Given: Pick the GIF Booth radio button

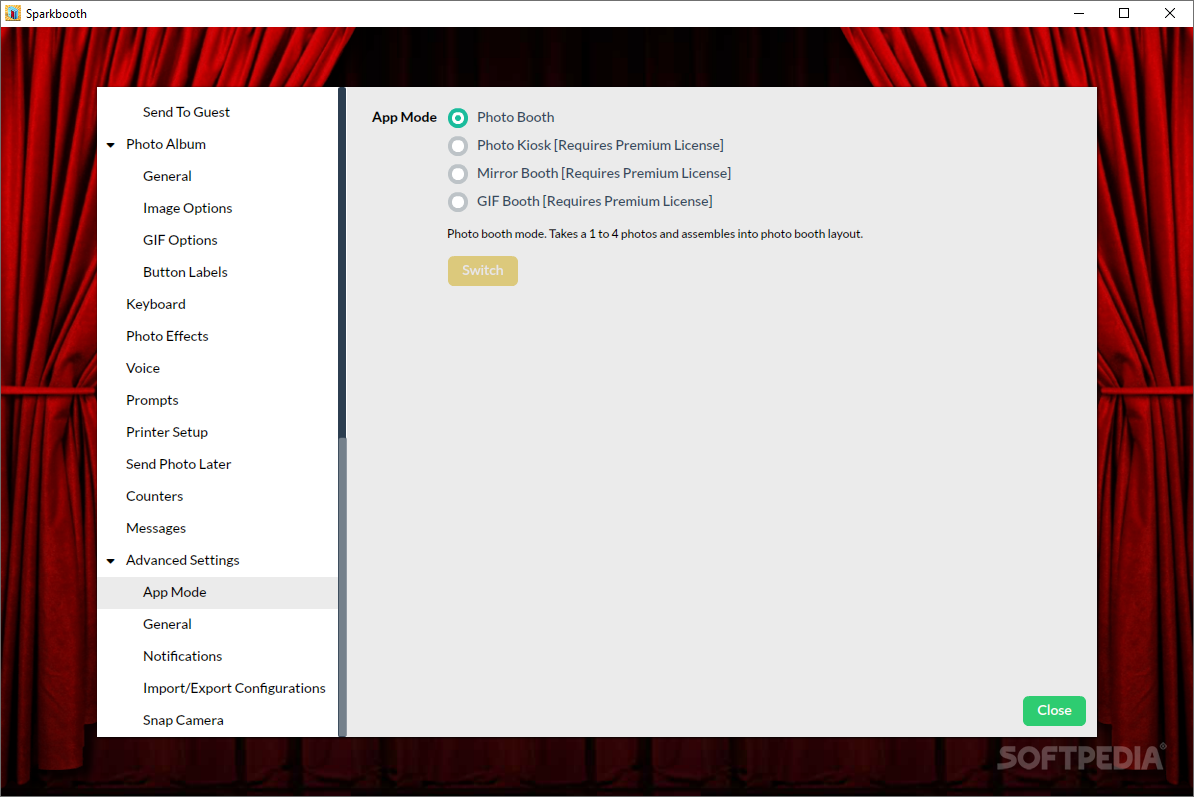Looking at the screenshot, I should (458, 202).
